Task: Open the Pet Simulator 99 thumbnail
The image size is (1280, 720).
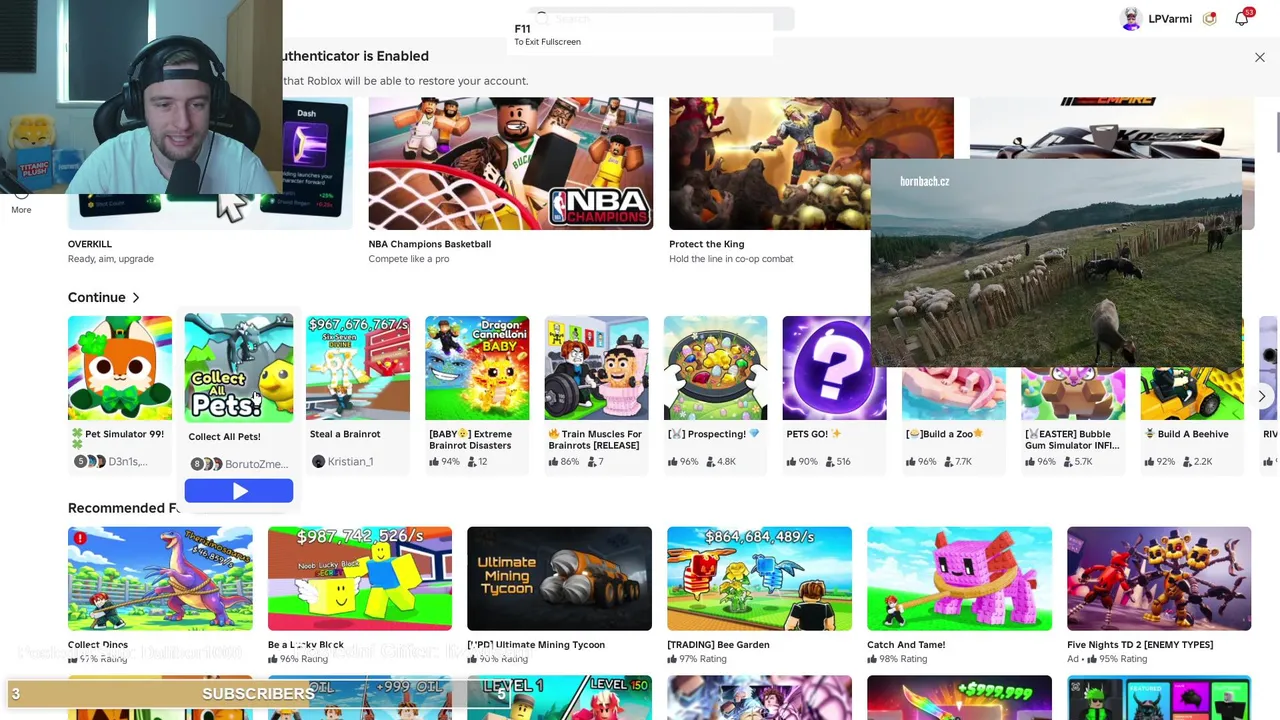Action: click(x=120, y=368)
